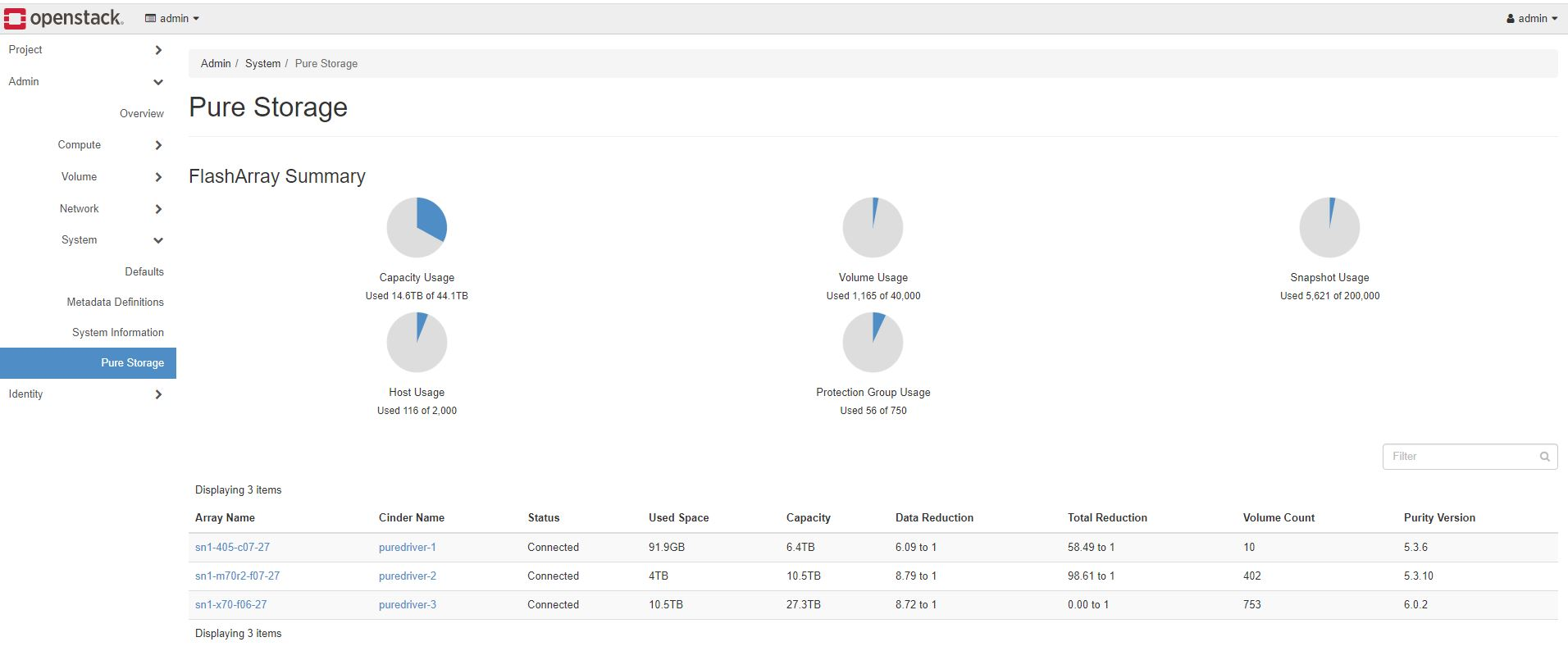The width and height of the screenshot is (1568, 660).
Task: Click the 753 volume count cell
Action: [x=1252, y=604]
